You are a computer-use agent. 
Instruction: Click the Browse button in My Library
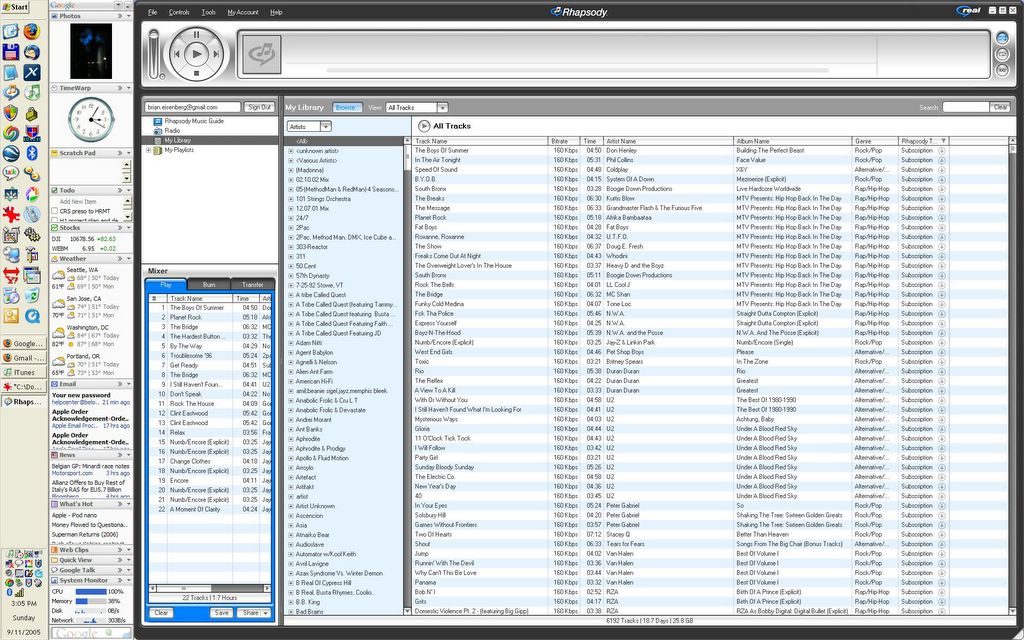345,107
